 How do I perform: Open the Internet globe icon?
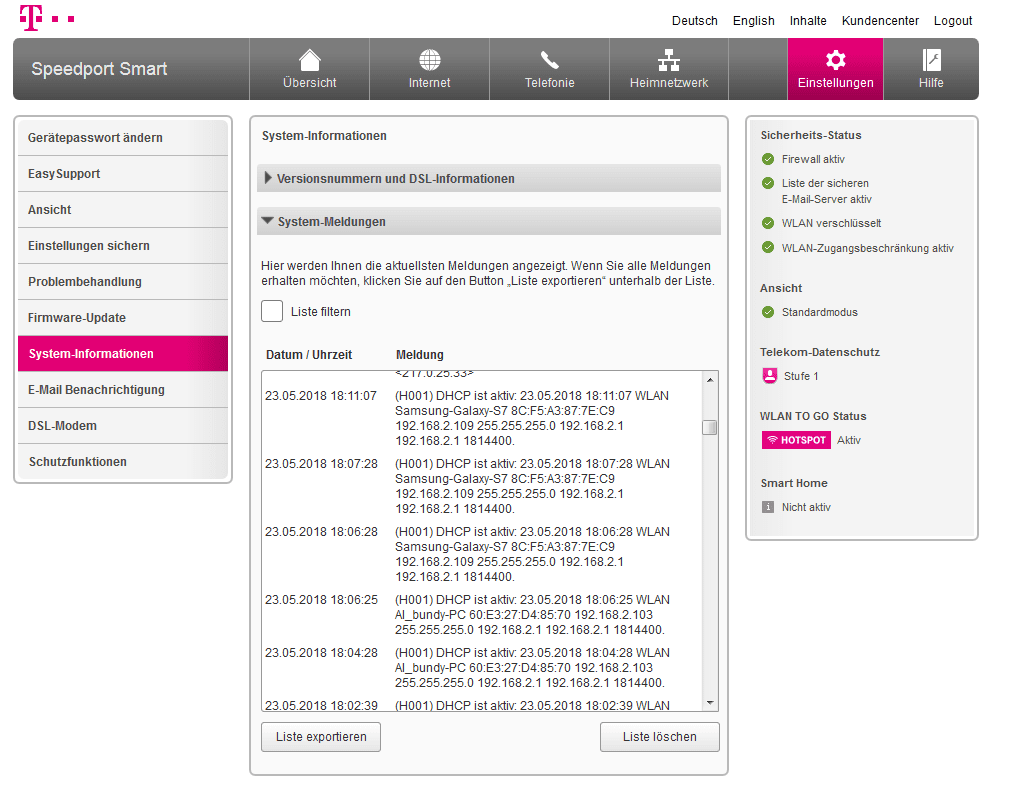coord(429,60)
